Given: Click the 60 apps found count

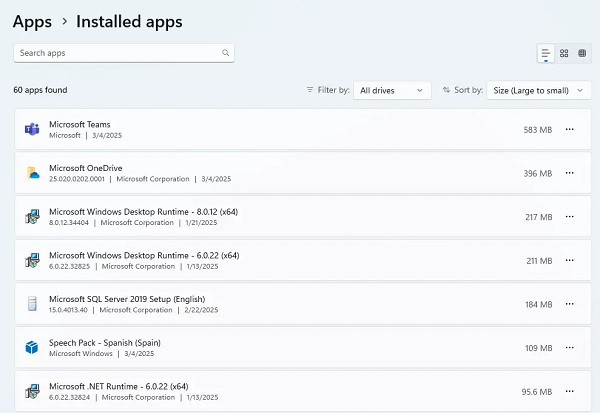Looking at the screenshot, I should [x=40, y=90].
